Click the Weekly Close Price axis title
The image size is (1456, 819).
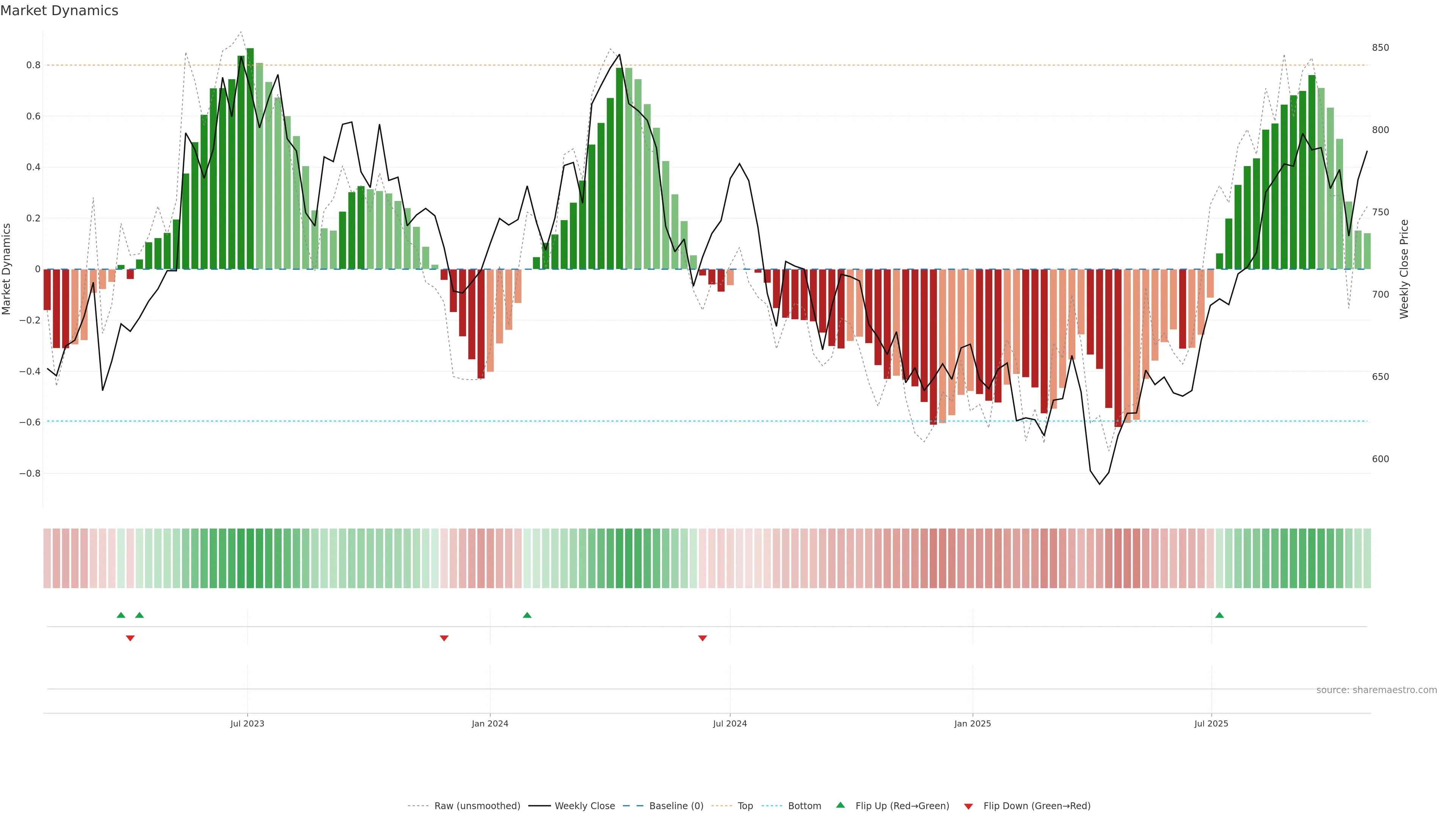click(x=1404, y=269)
